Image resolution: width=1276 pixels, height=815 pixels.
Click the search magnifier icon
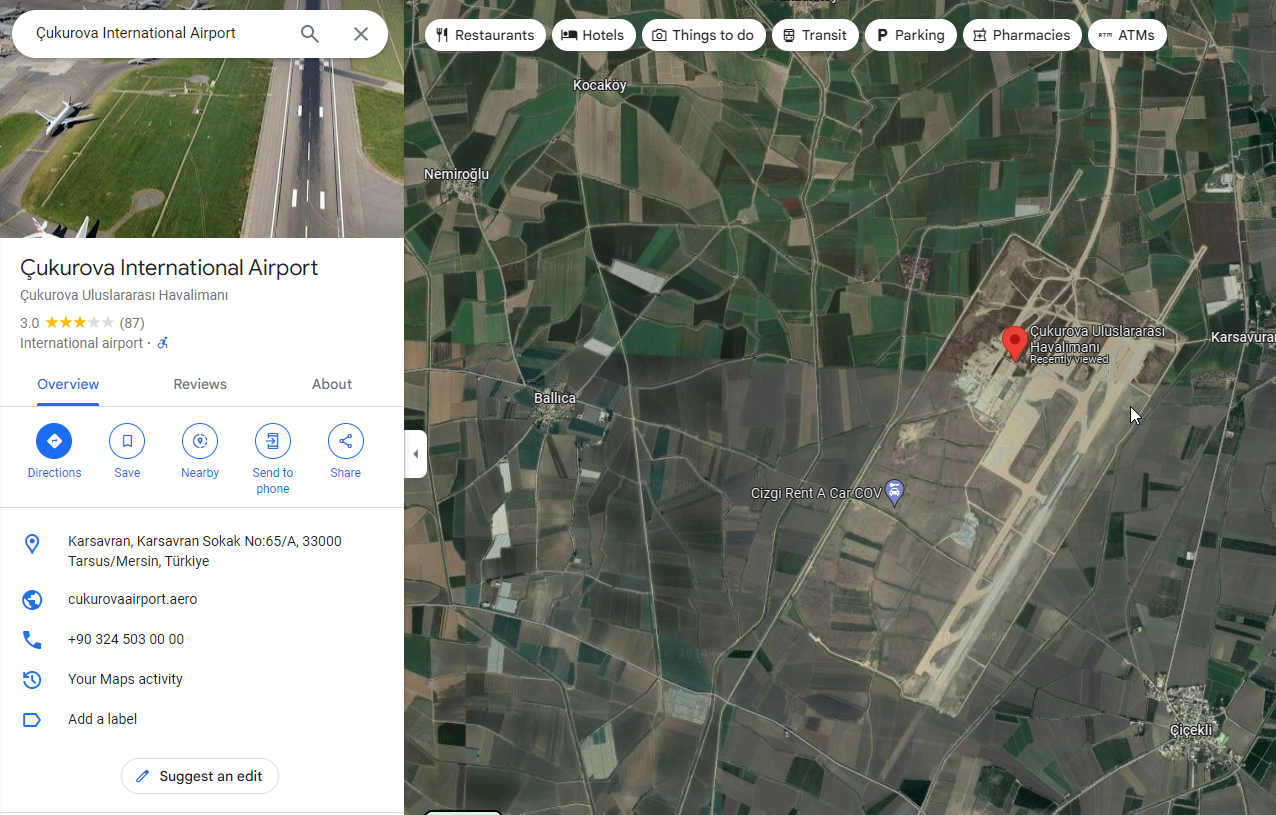(x=310, y=34)
